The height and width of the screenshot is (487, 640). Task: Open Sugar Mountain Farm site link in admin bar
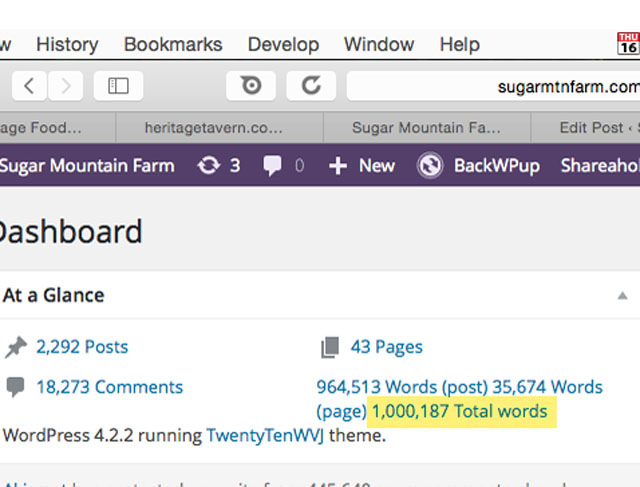87,166
